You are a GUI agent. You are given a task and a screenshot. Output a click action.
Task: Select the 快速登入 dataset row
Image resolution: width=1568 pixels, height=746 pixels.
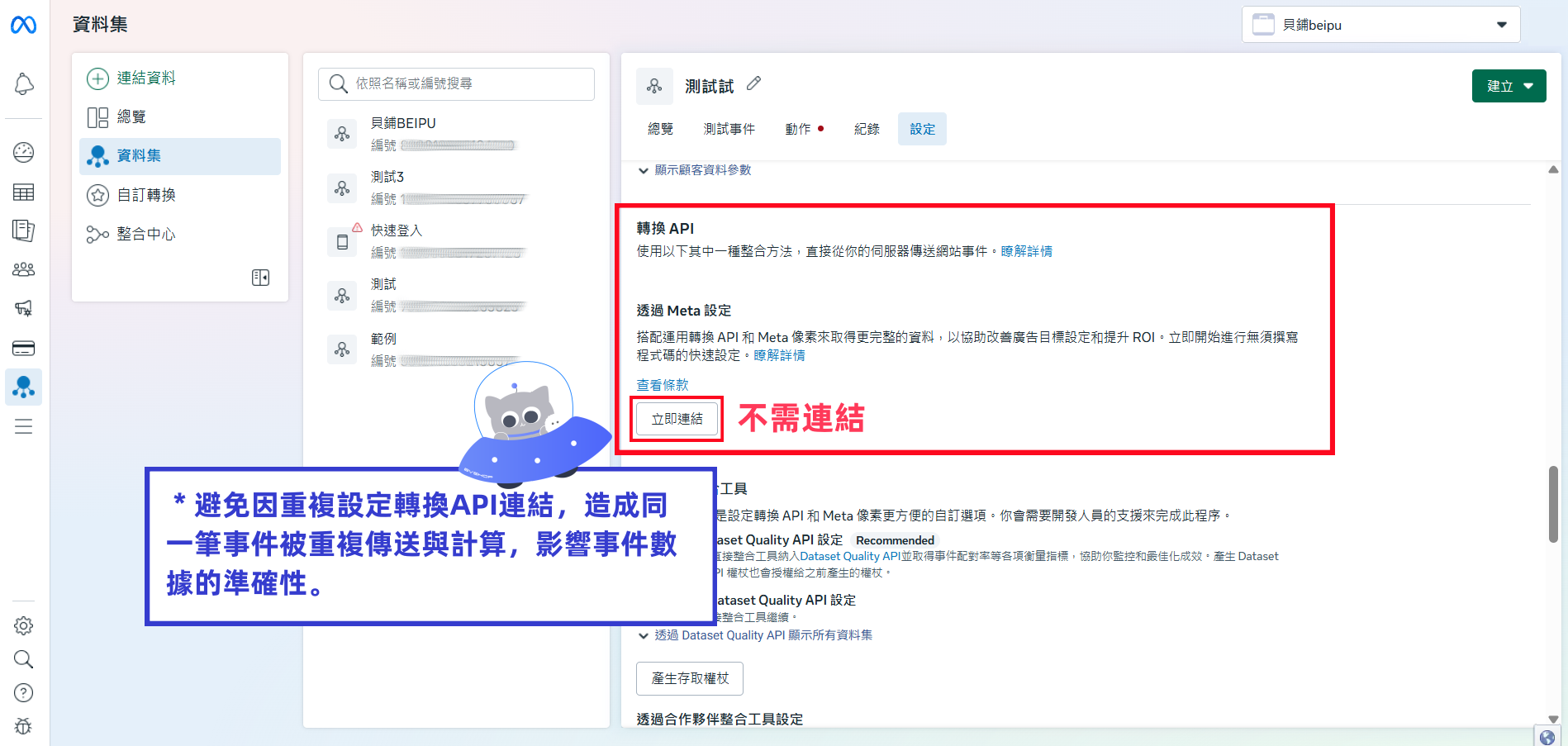456,241
